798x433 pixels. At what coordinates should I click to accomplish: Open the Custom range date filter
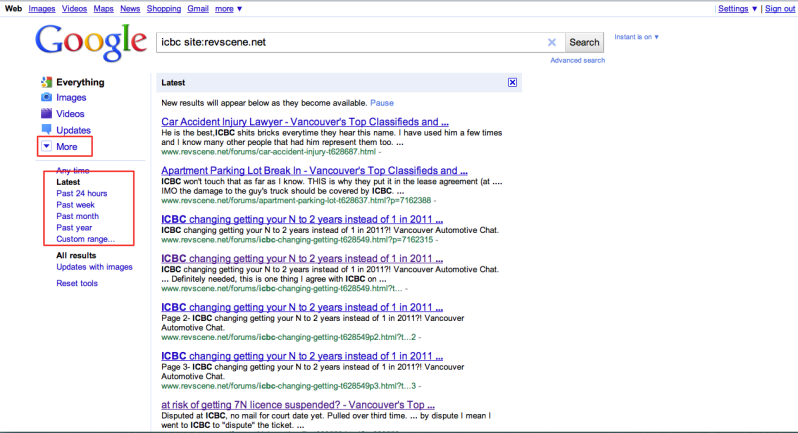(x=86, y=239)
